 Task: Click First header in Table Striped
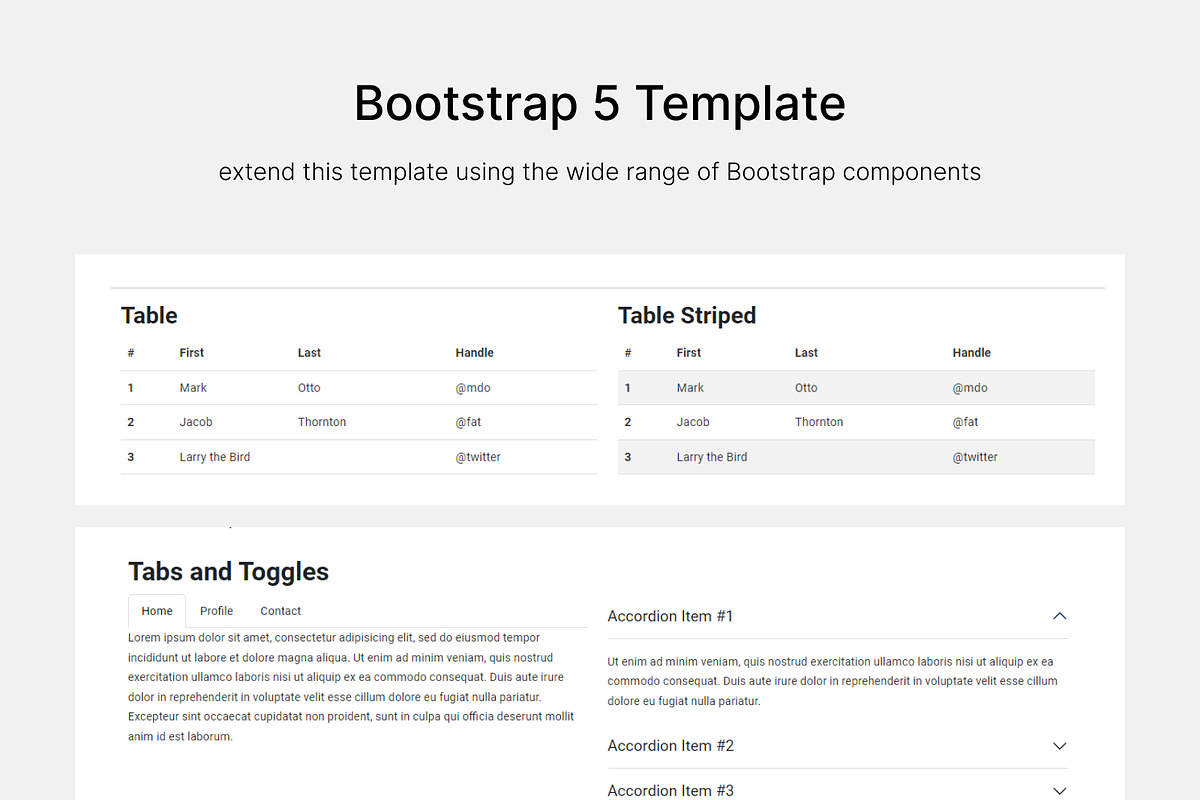pos(689,353)
